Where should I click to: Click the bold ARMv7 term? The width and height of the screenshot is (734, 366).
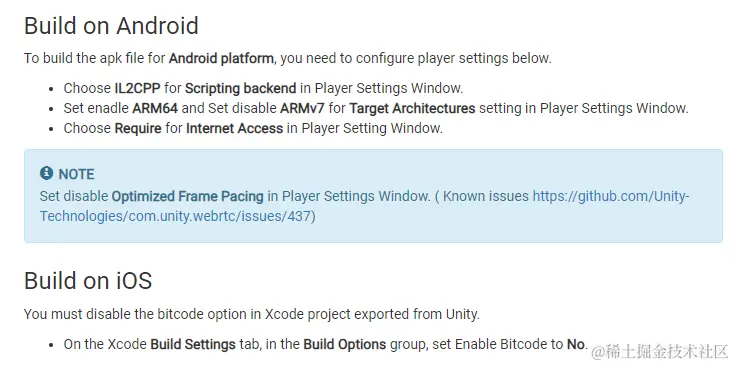pos(302,108)
